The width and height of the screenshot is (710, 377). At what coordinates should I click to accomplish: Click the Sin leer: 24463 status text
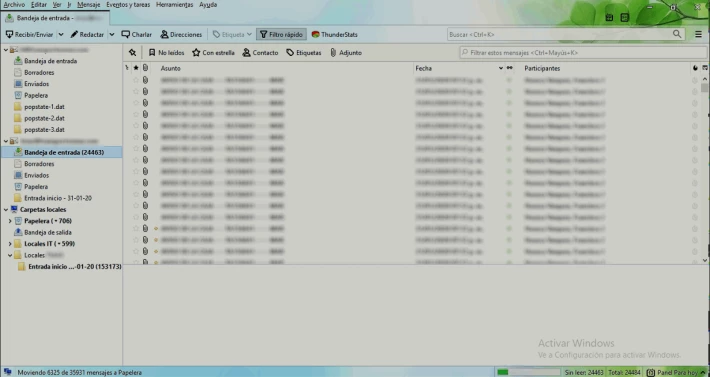coord(584,372)
